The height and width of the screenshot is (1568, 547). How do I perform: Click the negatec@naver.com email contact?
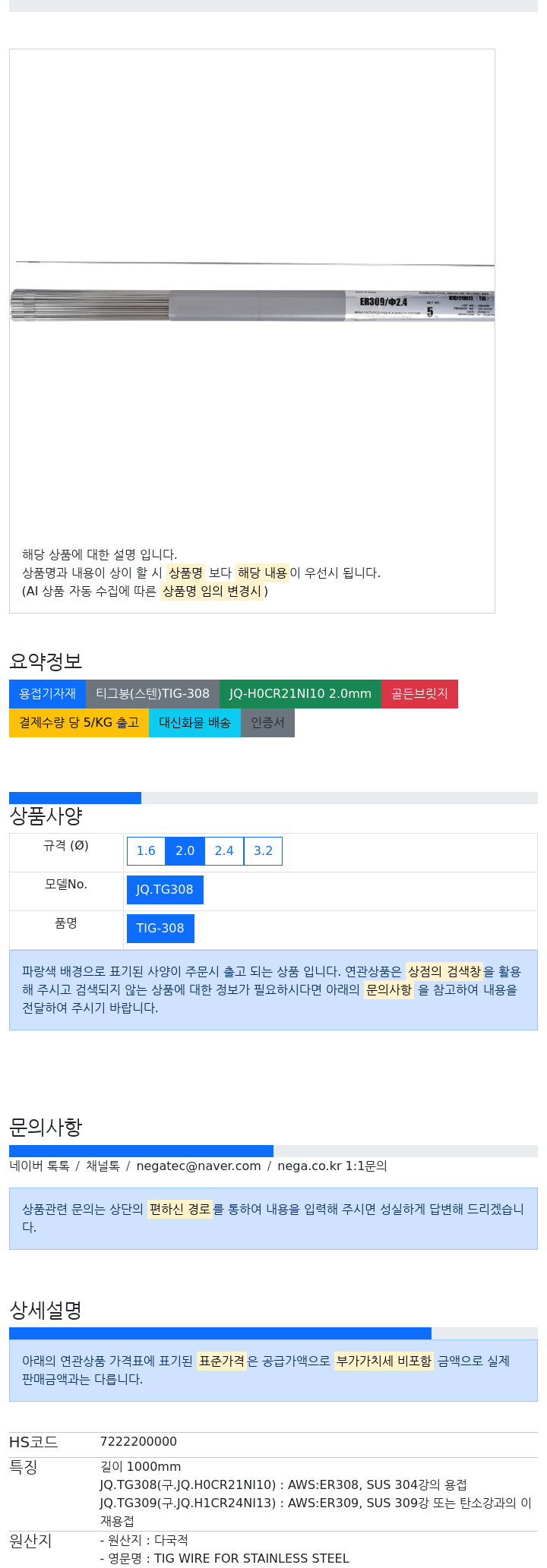(198, 1166)
